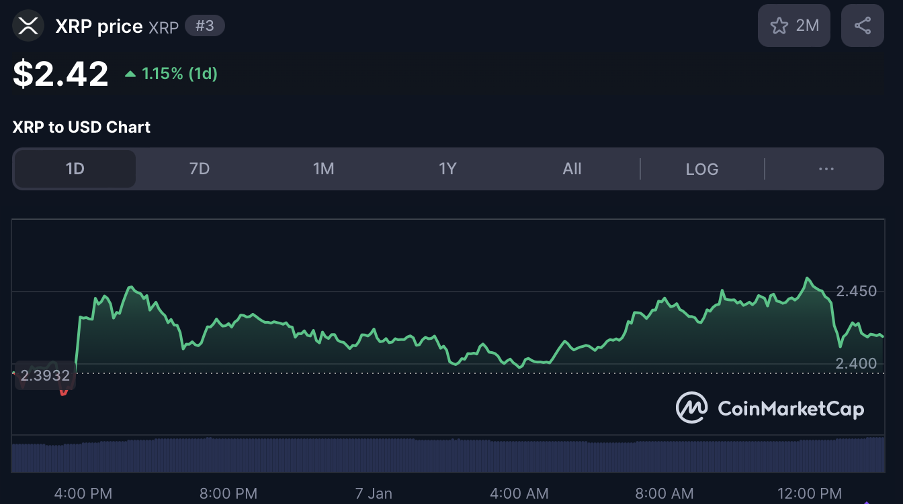Click the XRP price title text
Screen dimensions: 904x504
pos(99,27)
